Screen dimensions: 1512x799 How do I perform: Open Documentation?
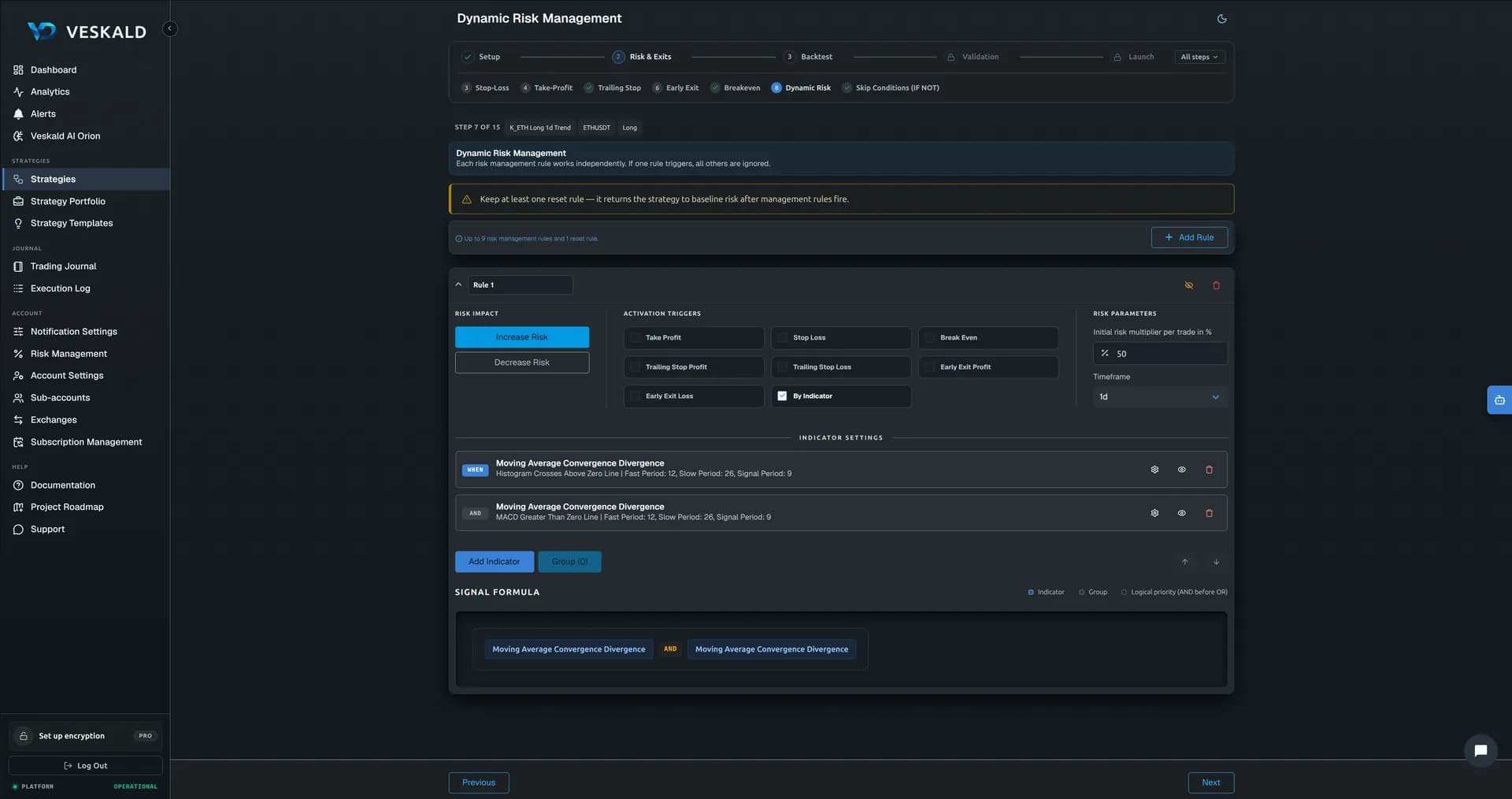[x=85, y=485]
